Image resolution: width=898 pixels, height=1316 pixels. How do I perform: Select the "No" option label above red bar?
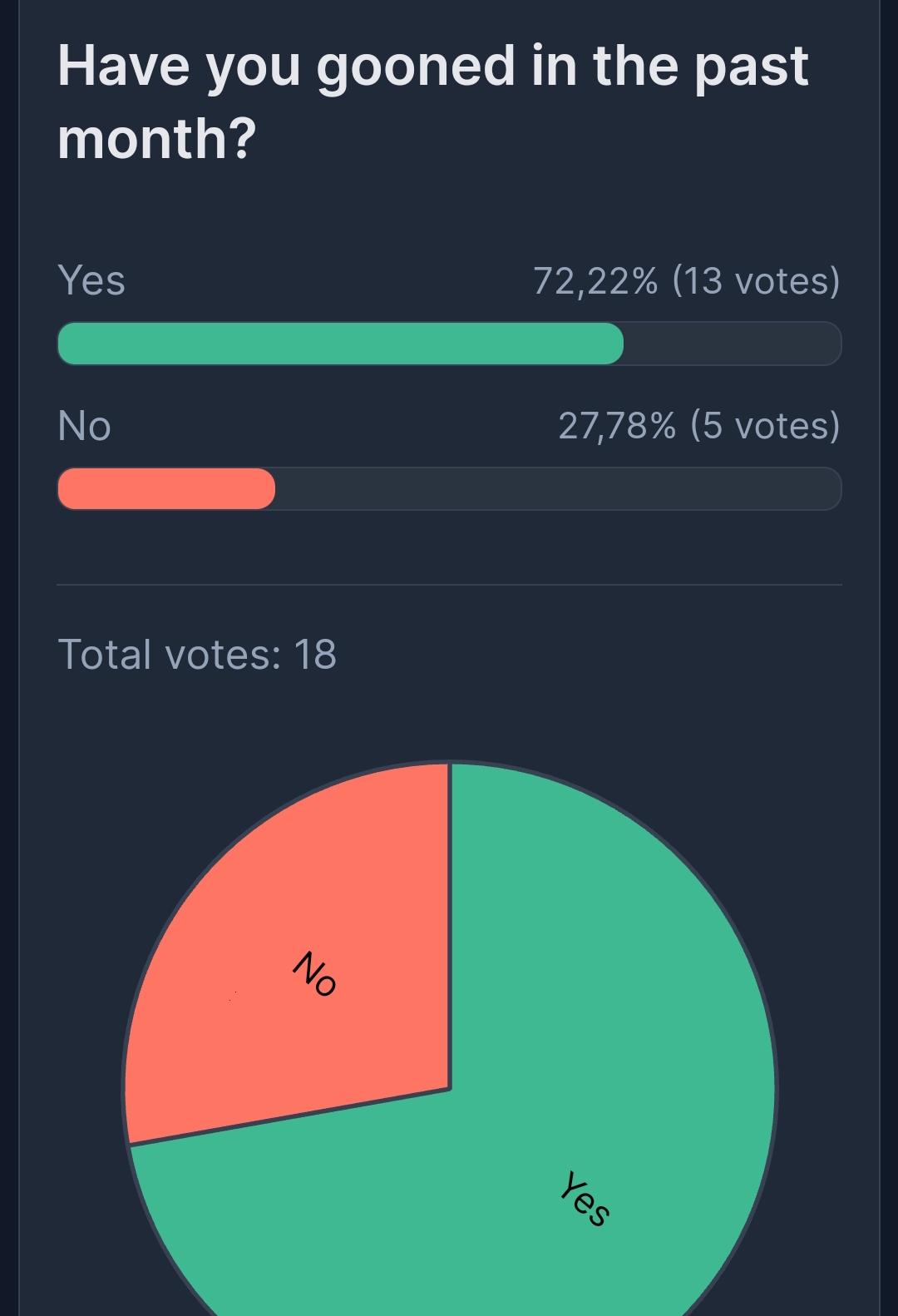(x=84, y=426)
